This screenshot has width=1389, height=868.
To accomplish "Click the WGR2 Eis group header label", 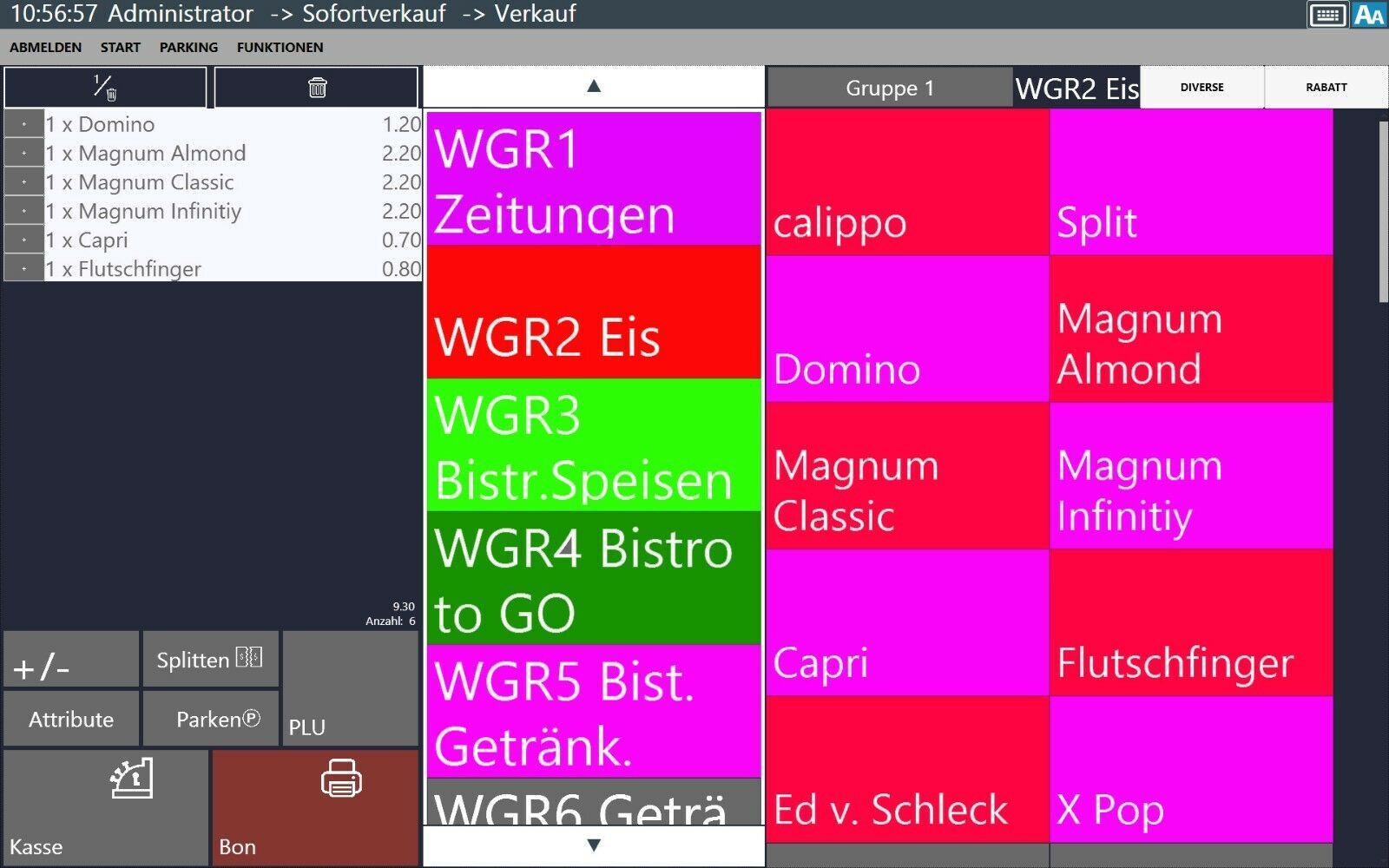I will (x=1076, y=88).
